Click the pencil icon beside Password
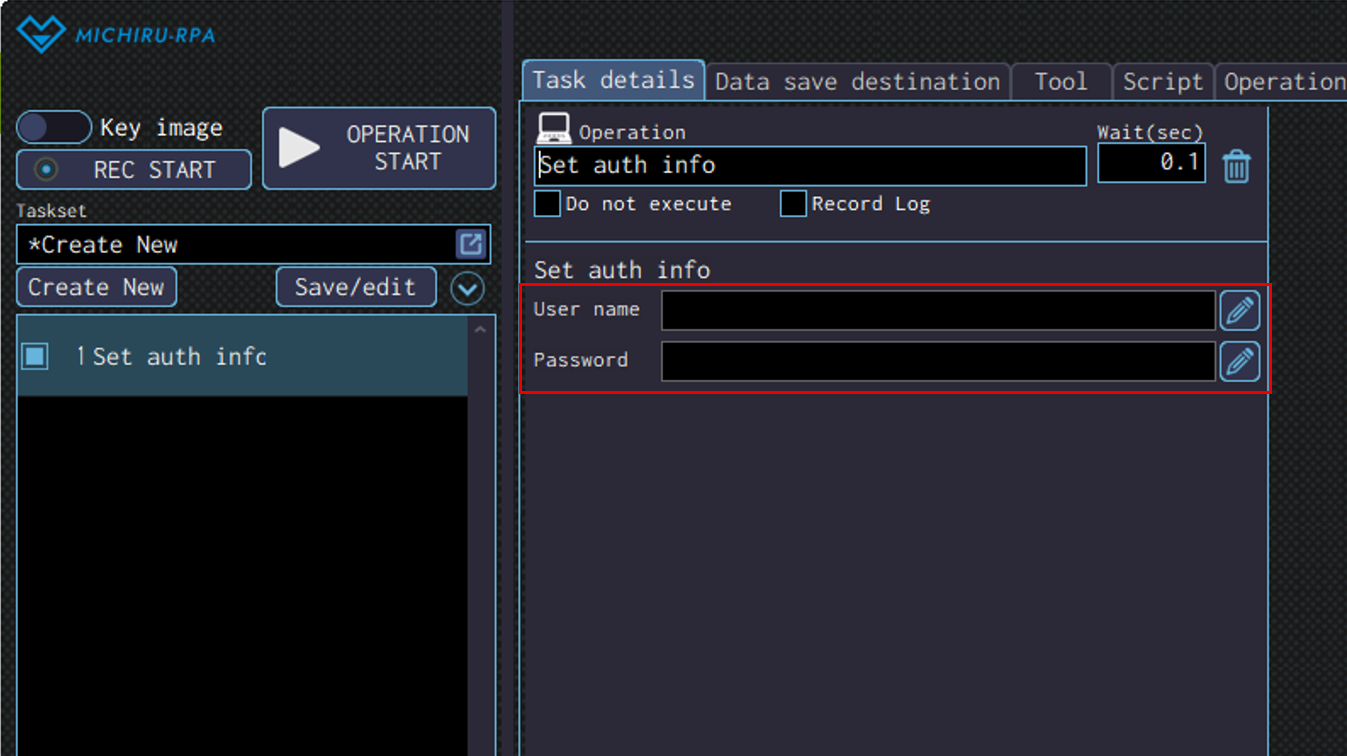Viewport: 1347px width, 756px height. [x=1239, y=361]
